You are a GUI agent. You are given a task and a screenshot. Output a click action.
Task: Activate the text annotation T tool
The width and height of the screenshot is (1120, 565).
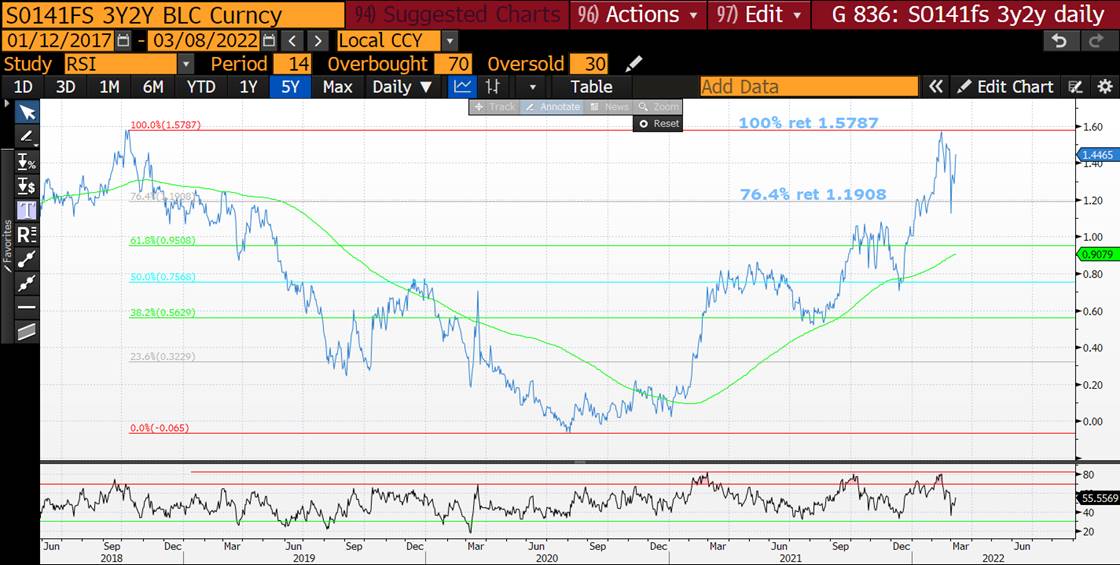pos(26,210)
